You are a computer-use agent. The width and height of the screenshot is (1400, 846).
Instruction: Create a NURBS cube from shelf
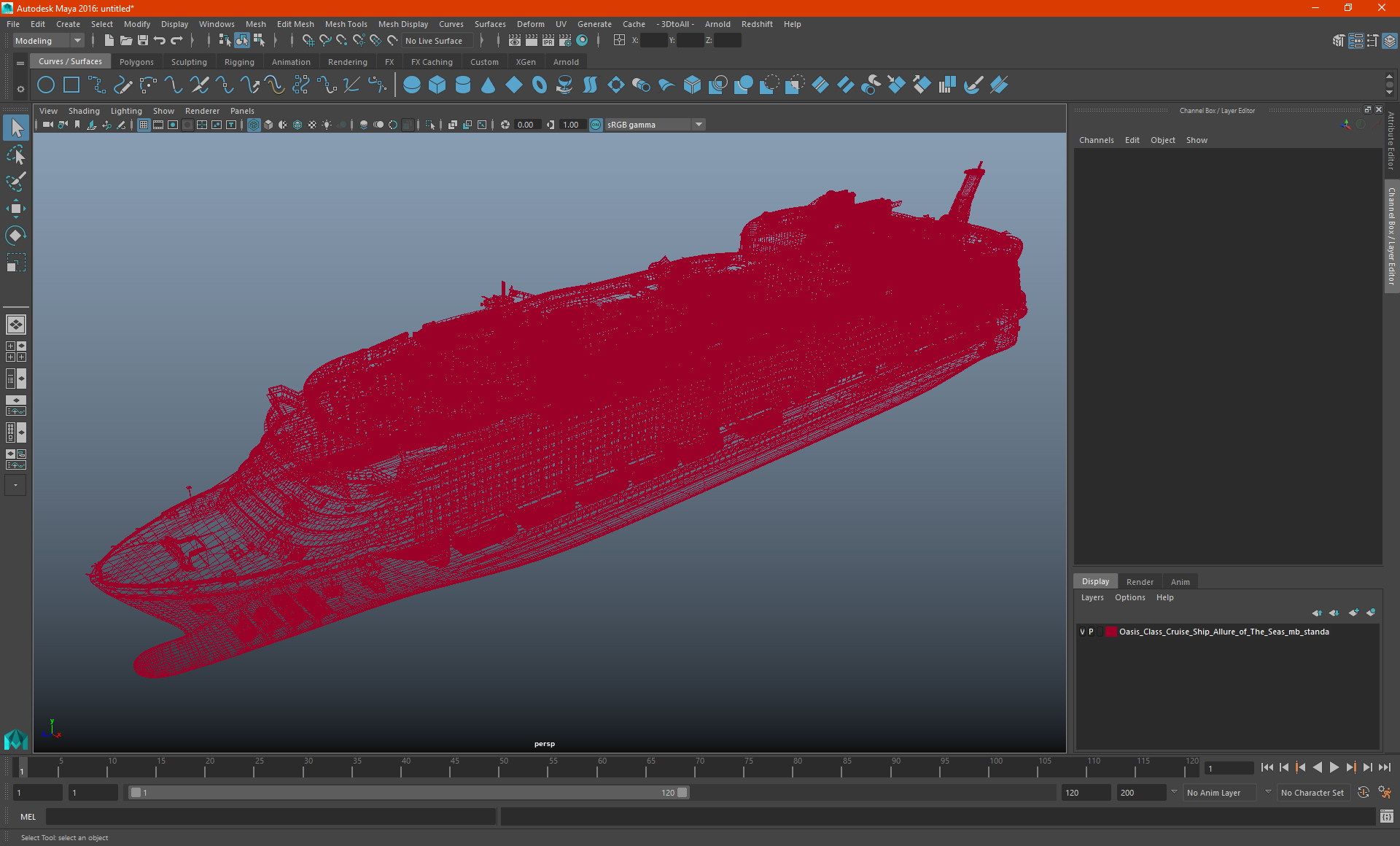(x=437, y=85)
